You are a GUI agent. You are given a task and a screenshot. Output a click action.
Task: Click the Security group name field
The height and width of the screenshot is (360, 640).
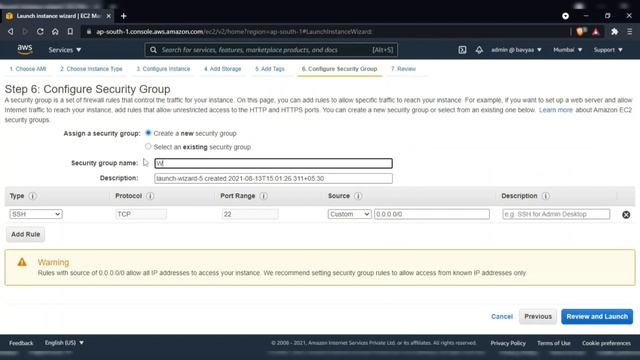[x=273, y=163]
